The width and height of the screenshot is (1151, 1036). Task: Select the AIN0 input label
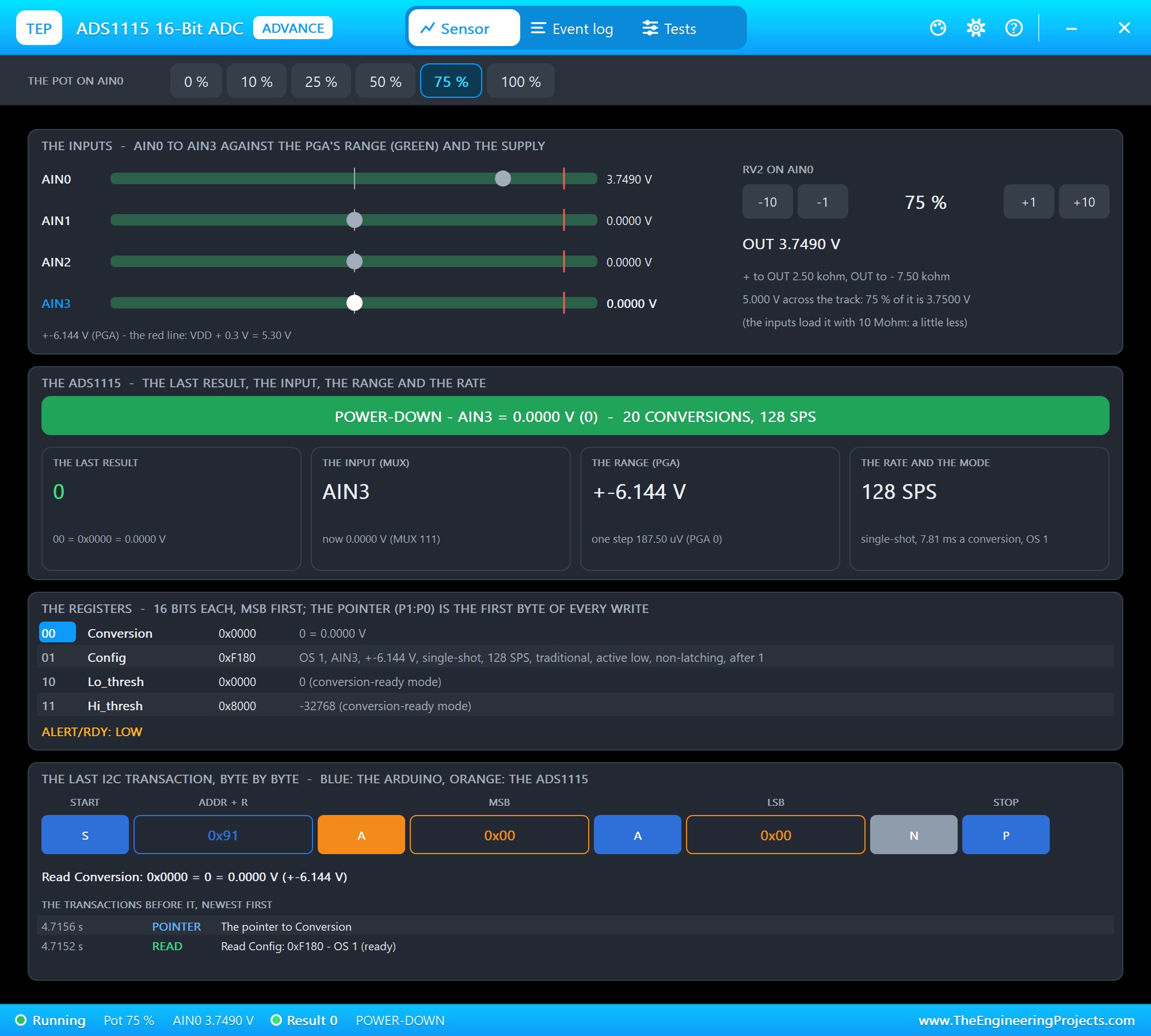pos(56,179)
